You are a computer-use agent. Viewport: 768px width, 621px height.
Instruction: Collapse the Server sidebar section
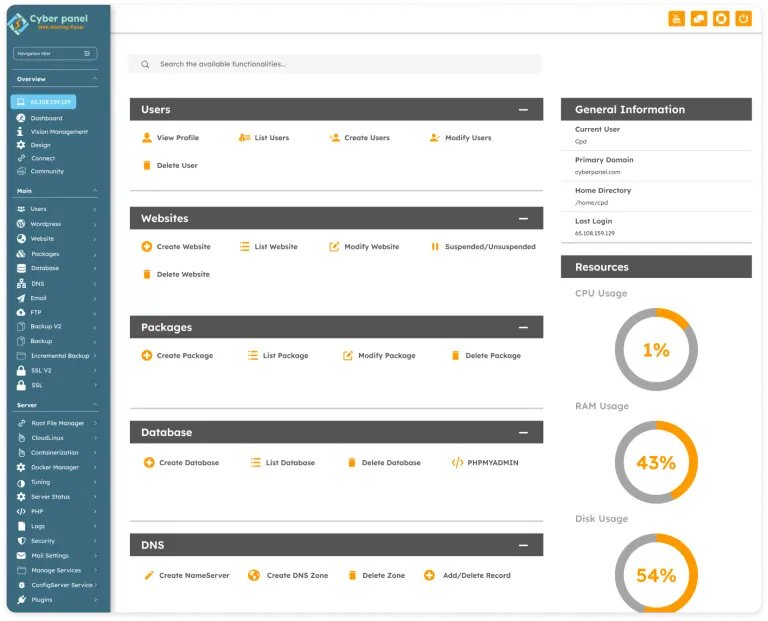click(95, 405)
